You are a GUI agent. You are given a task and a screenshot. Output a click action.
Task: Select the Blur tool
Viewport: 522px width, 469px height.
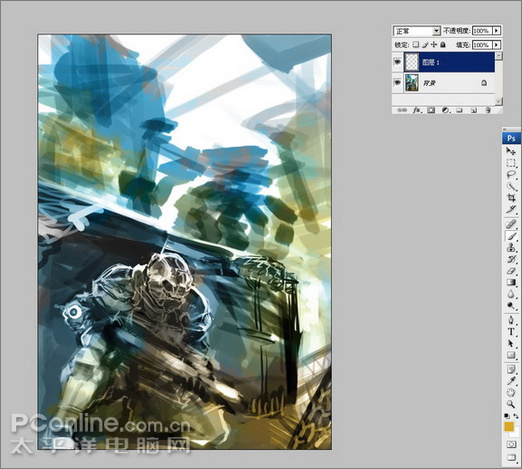tap(511, 294)
